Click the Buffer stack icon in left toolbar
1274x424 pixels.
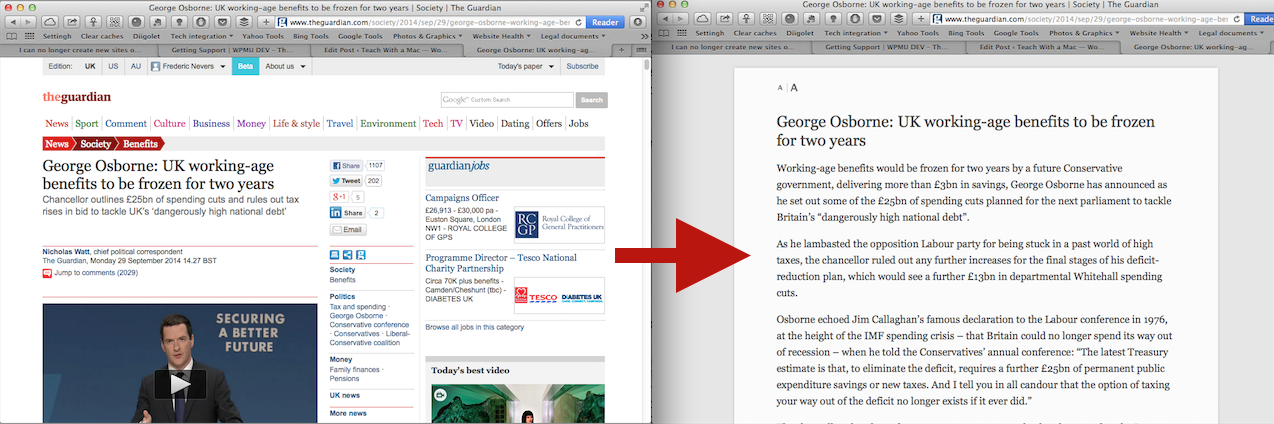point(244,21)
